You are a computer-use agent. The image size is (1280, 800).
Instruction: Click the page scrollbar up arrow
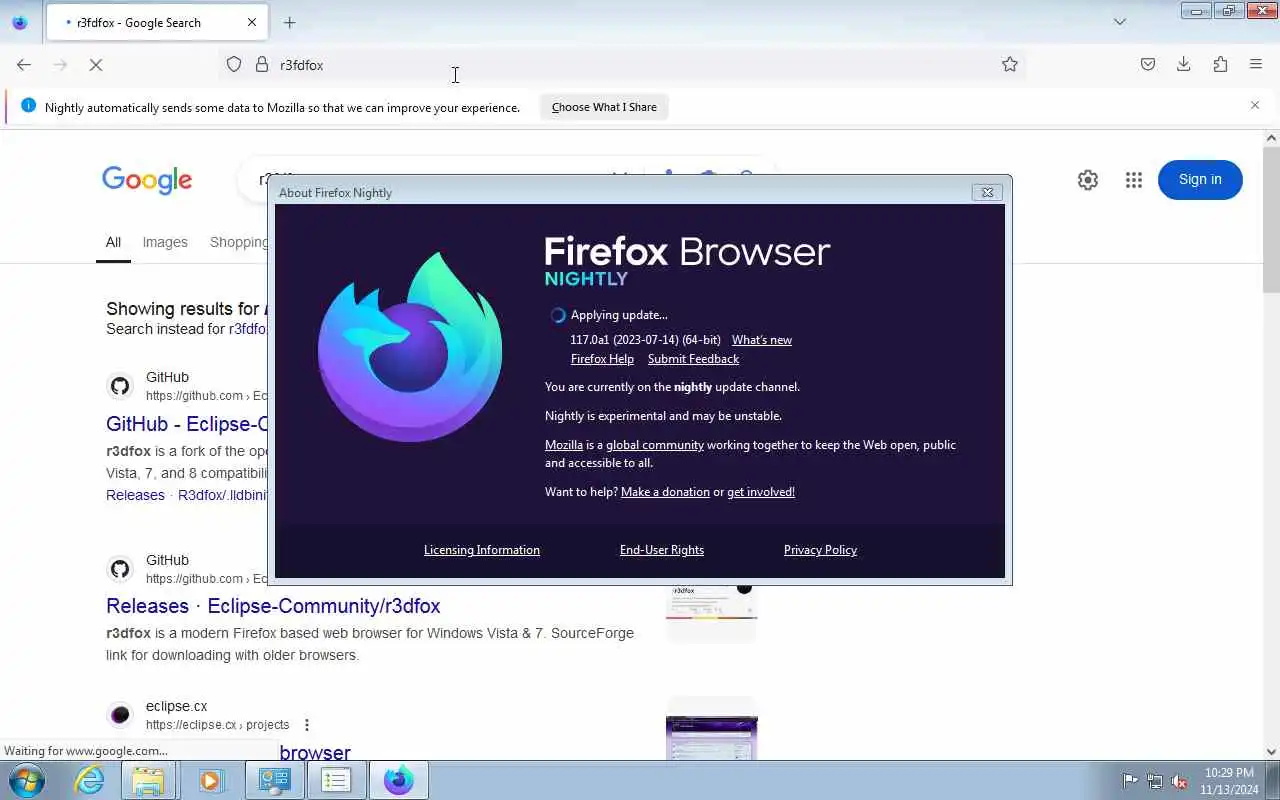coord(1271,138)
